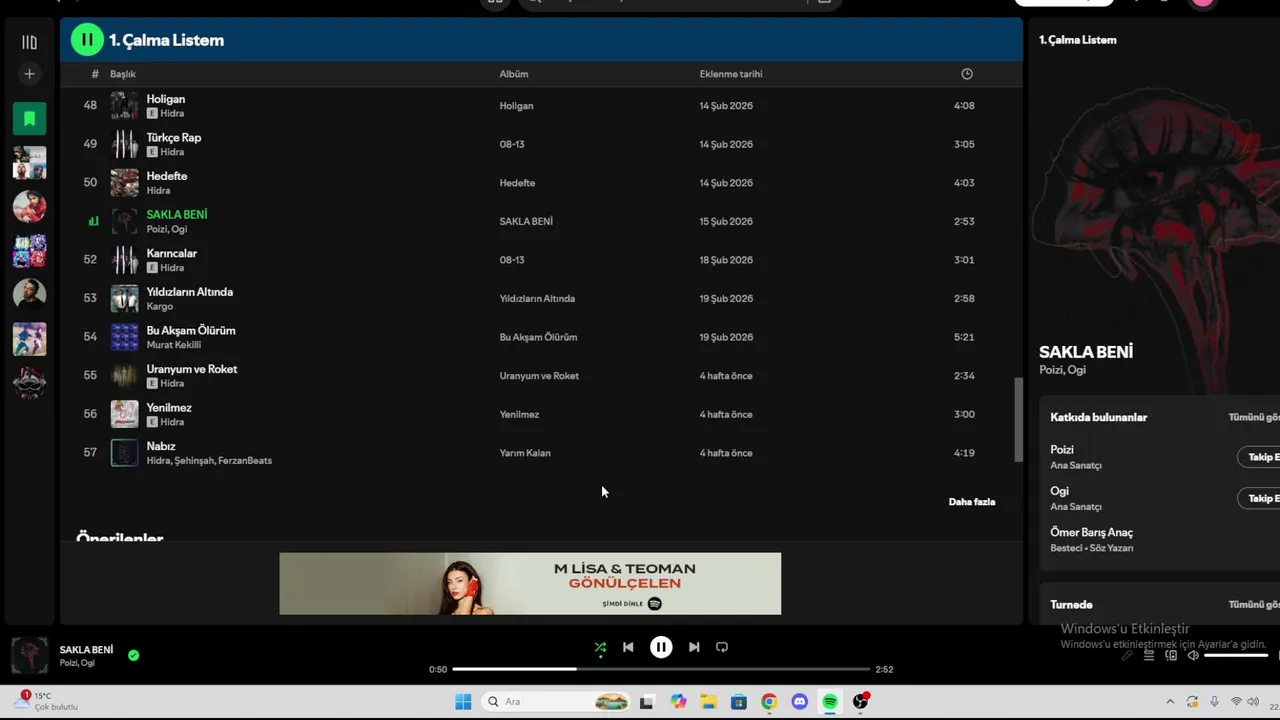Image resolution: width=1280 pixels, height=720 pixels.
Task: Click Yıldızların Altında song title
Action: pos(190,292)
